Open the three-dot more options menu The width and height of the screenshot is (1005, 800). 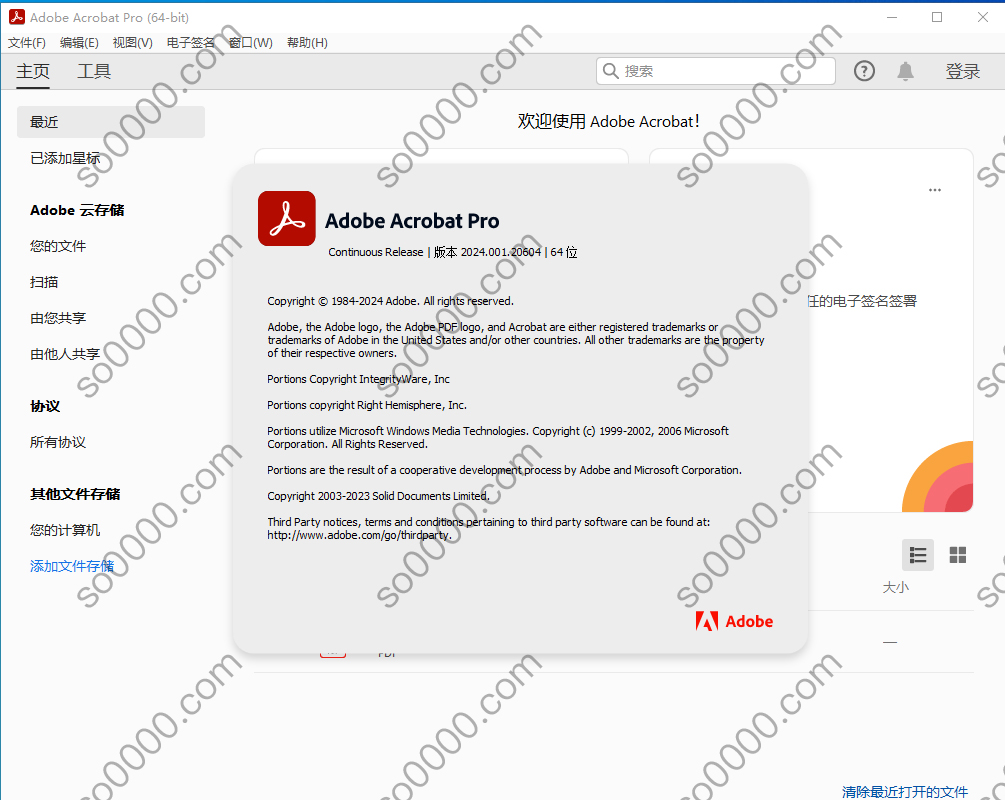coord(935,190)
